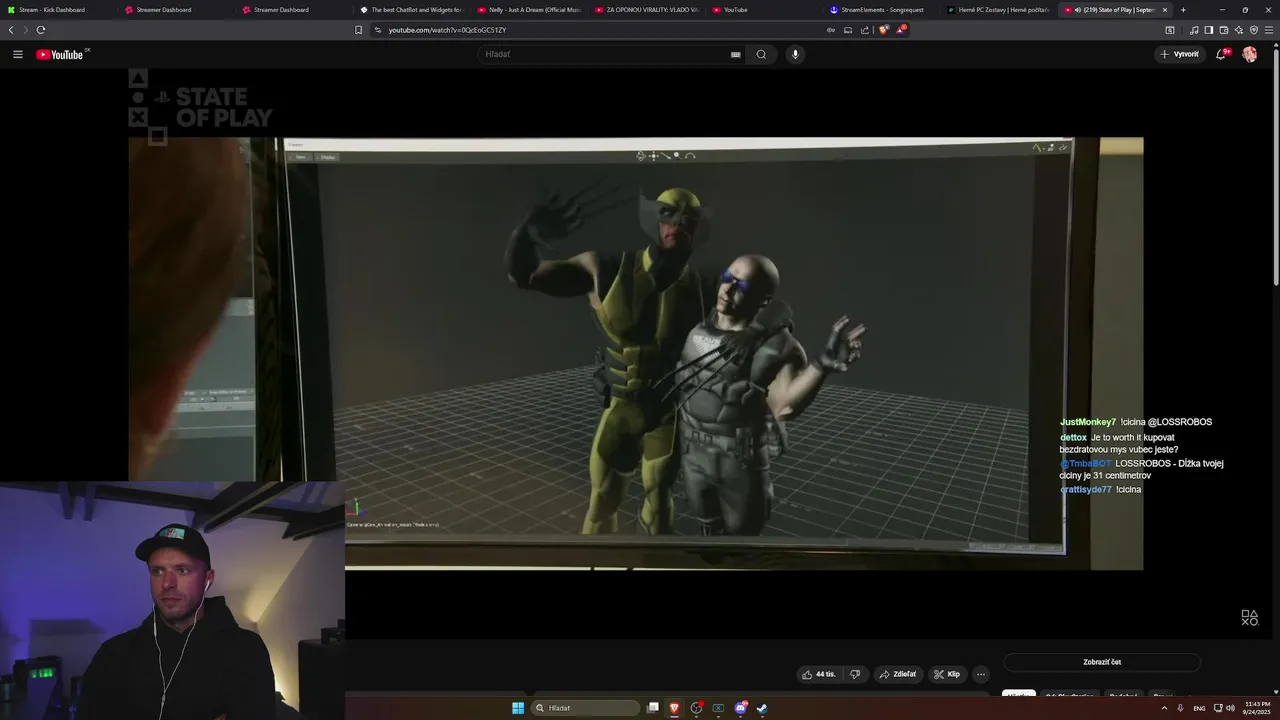Open the account avatar menu
This screenshot has width=1280, height=720.
click(1250, 54)
